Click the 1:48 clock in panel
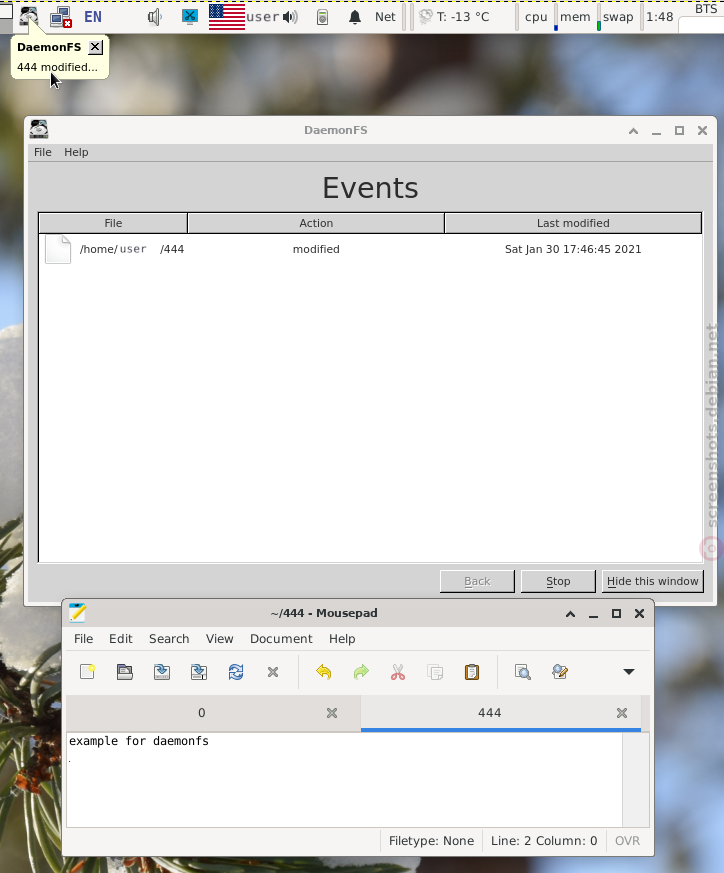The width and height of the screenshot is (724, 873). [x=660, y=17]
